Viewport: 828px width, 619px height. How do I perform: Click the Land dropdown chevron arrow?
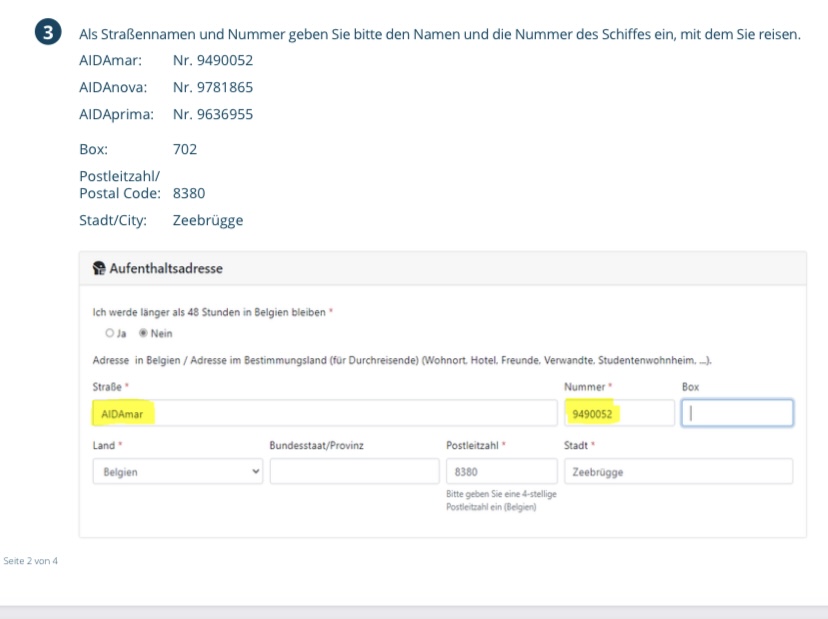[x=255, y=472]
